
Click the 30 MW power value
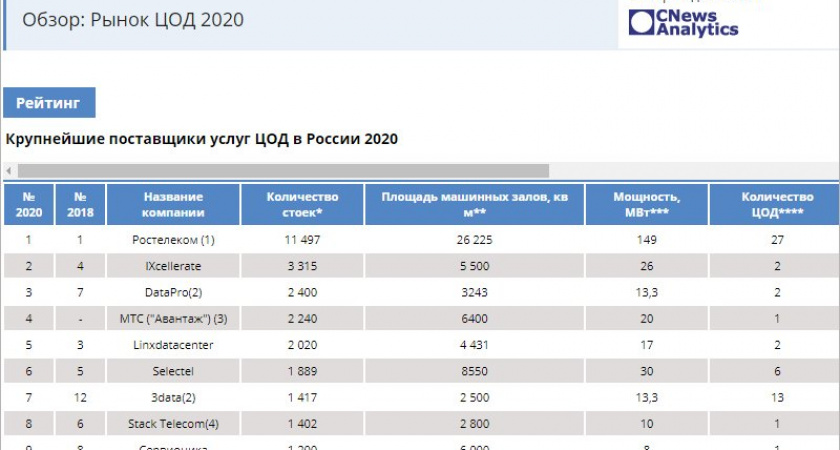click(647, 371)
